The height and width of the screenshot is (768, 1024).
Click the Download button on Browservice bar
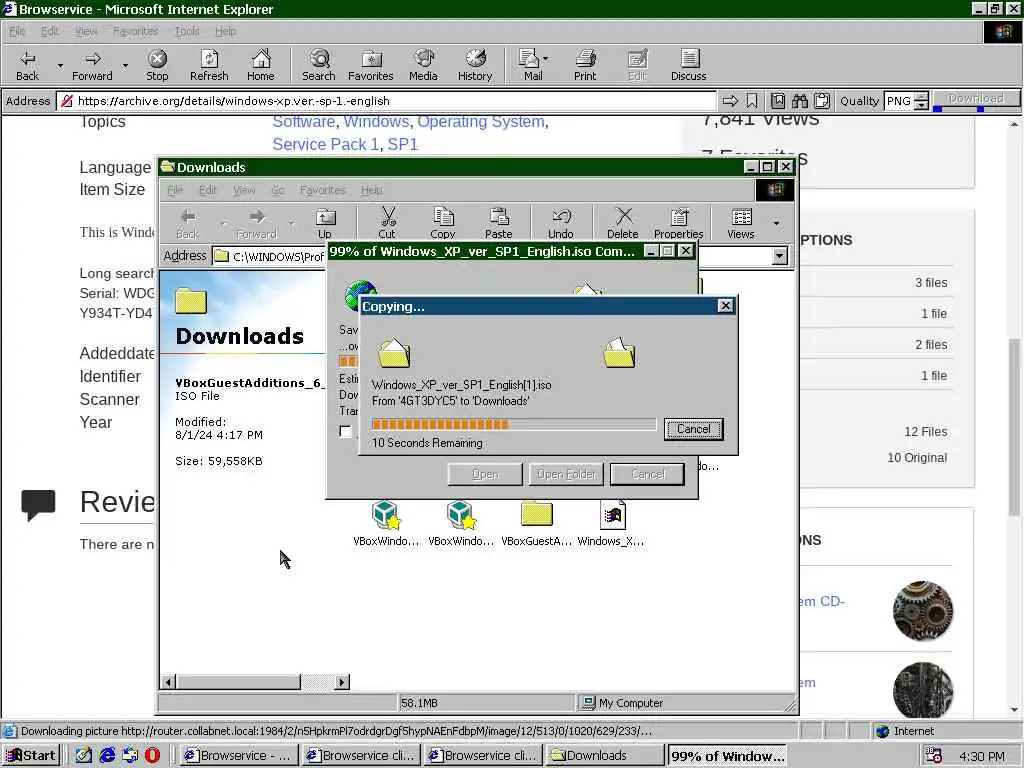pyautogui.click(x=976, y=99)
